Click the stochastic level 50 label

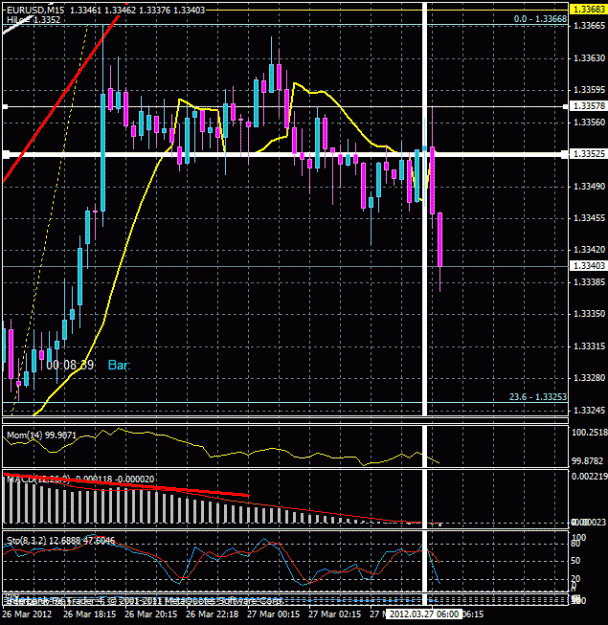click(575, 561)
